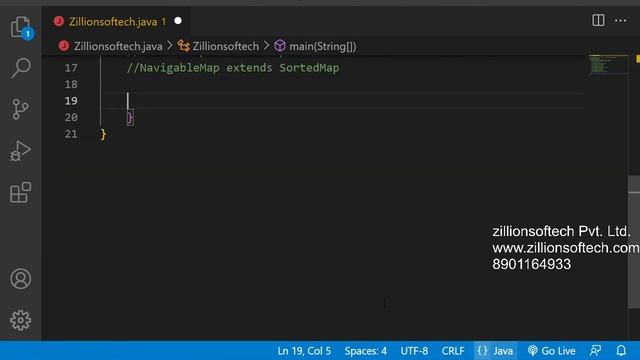Click Zillionsoftech.java in the breadcrumb
Image resolution: width=640 pixels, height=360 pixels.
click(118, 46)
